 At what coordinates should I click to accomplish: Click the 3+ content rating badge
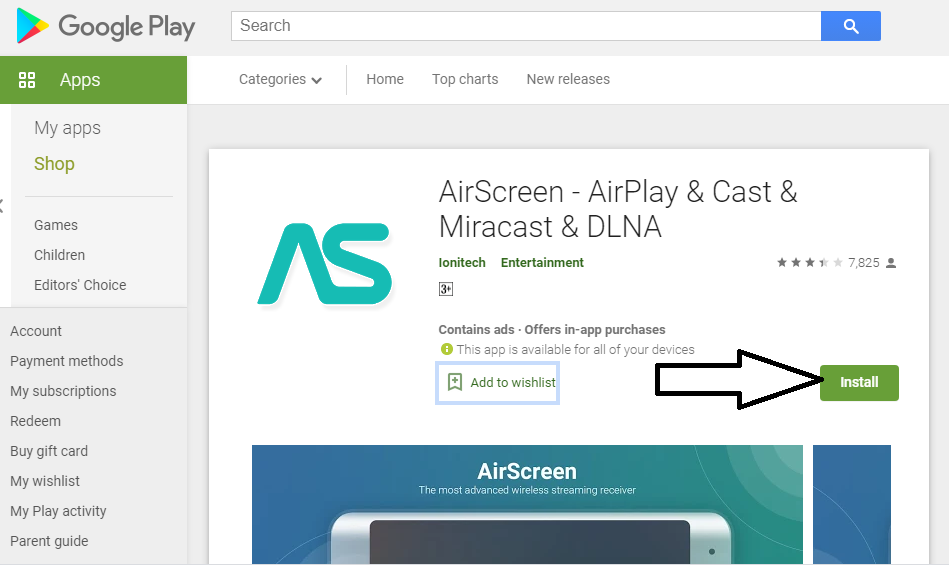pos(445,289)
